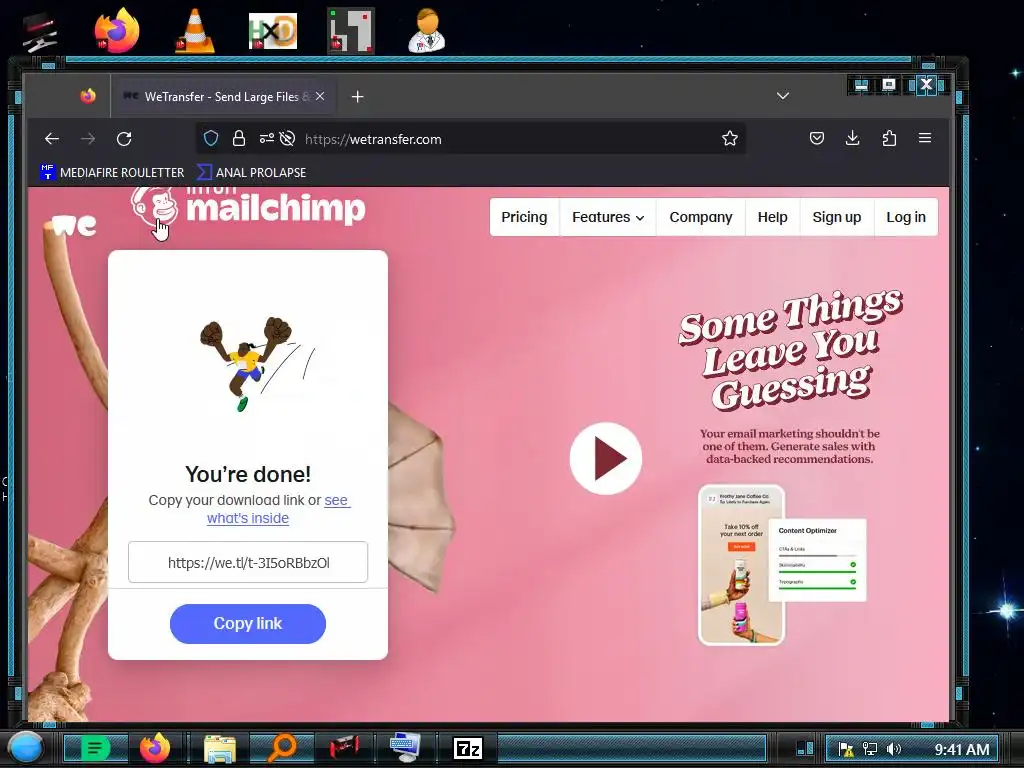Open the Start menu orb
This screenshot has height=768, width=1024.
[x=25, y=748]
